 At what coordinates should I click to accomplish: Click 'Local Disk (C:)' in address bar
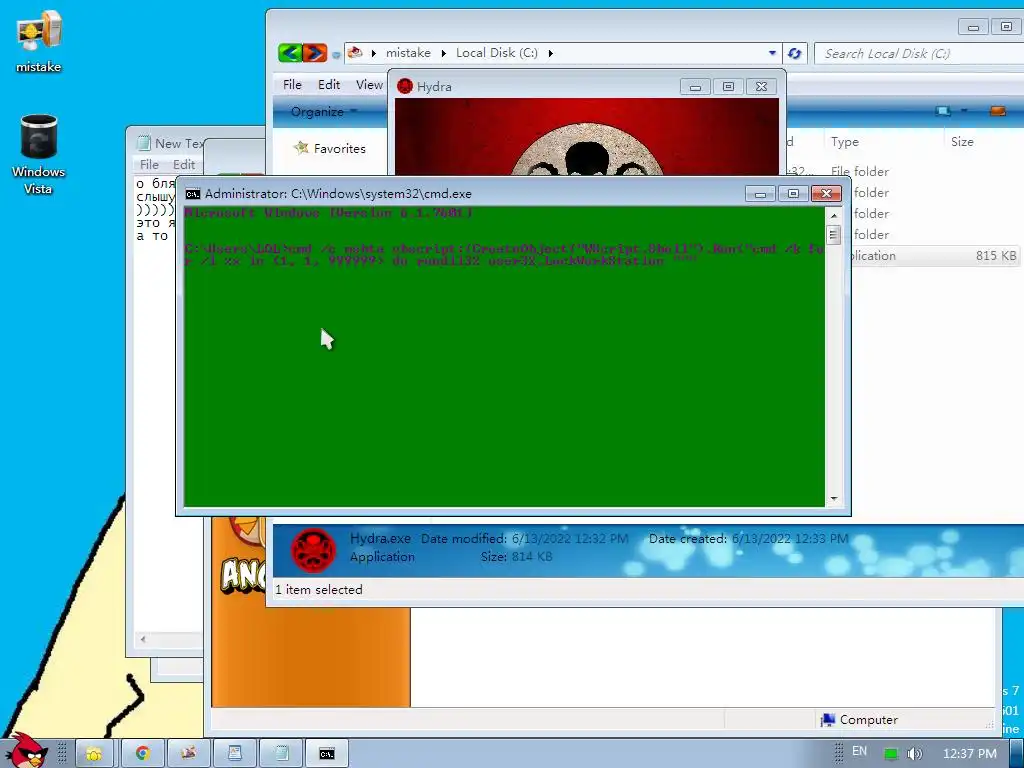point(496,53)
